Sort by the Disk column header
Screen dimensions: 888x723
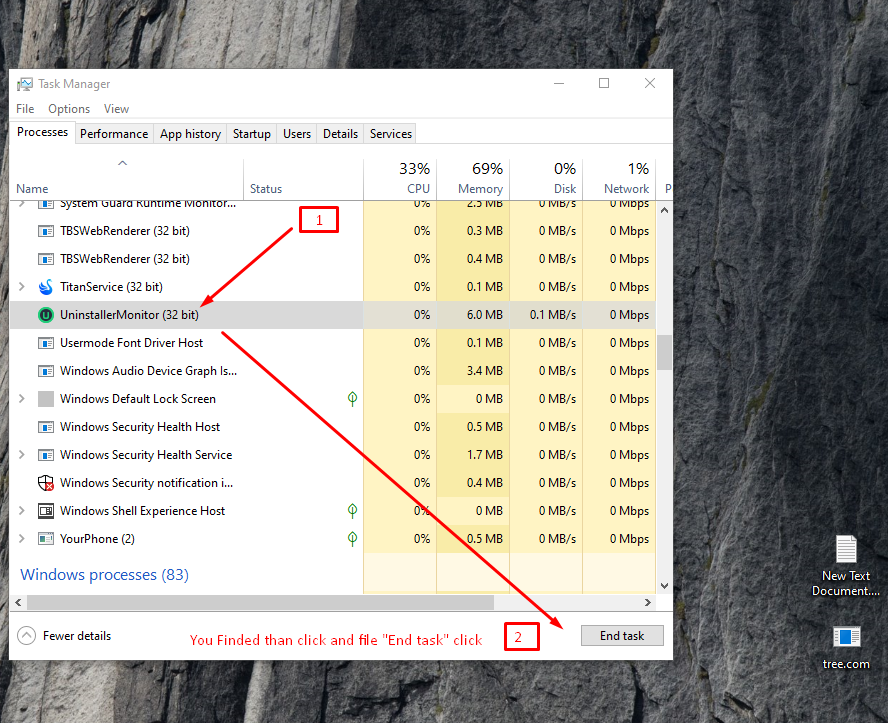tap(547, 179)
